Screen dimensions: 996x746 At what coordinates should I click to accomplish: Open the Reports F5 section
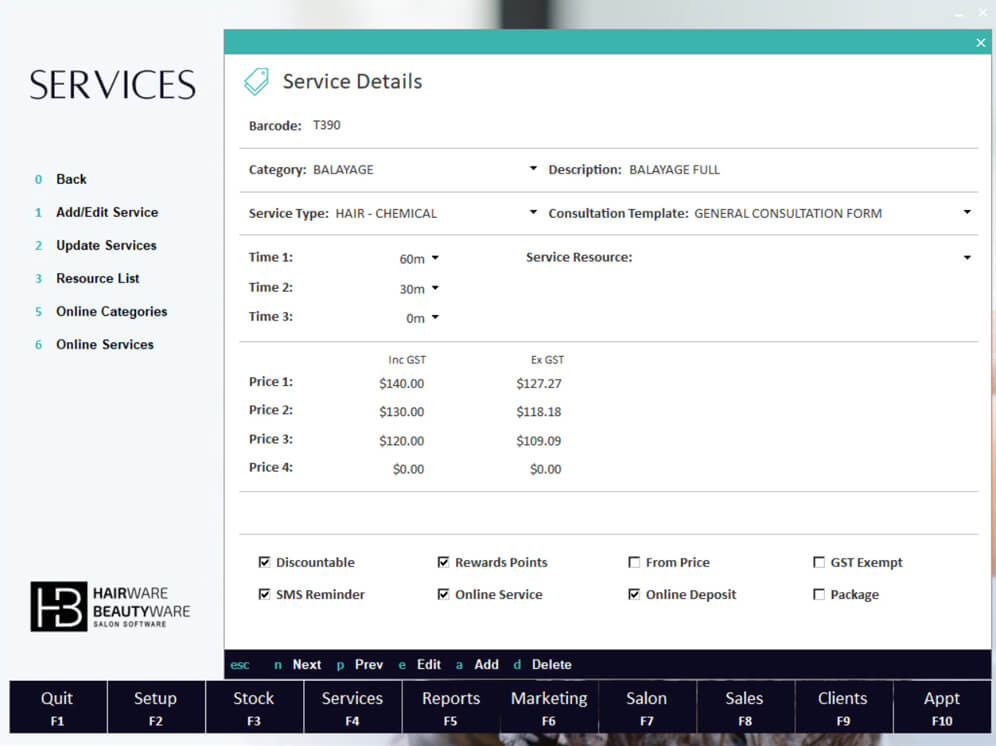coord(450,707)
